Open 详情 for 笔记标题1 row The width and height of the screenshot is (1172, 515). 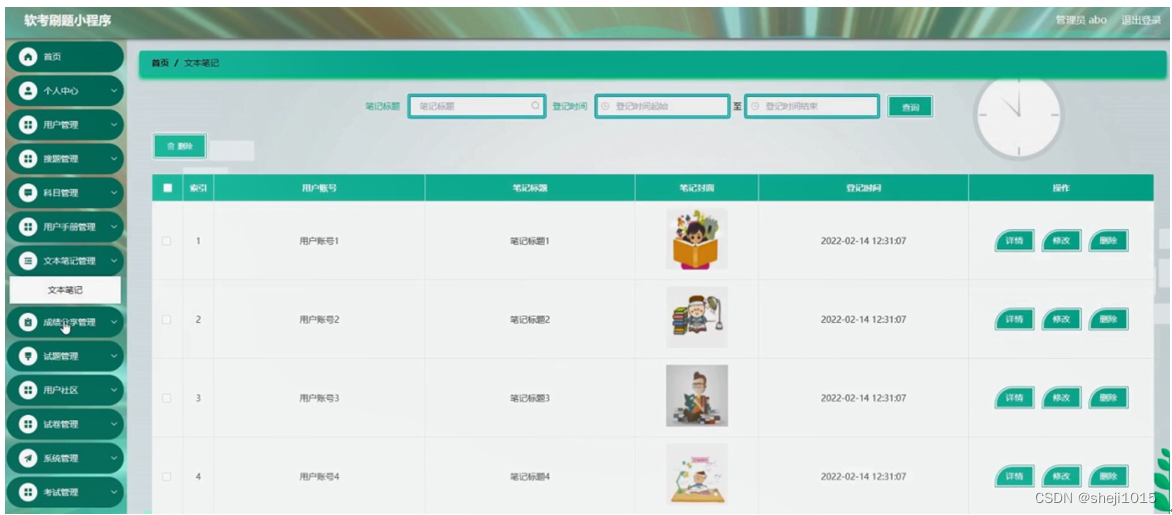tap(1014, 241)
